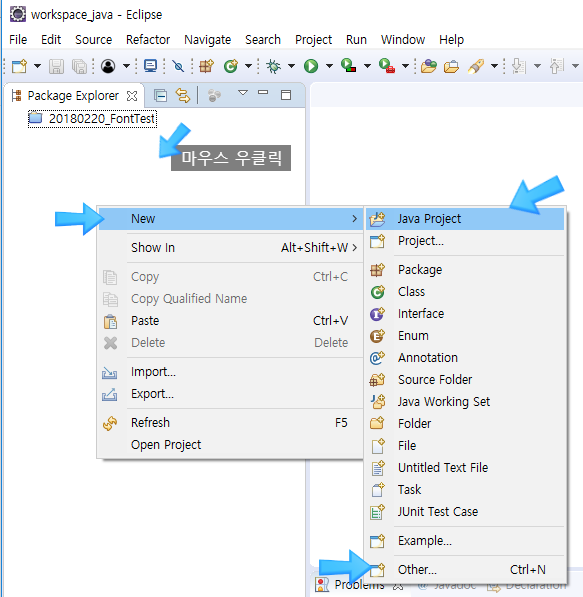Image resolution: width=583 pixels, height=597 pixels.
Task: Click the round profile toolbar icon
Action: pos(108,66)
